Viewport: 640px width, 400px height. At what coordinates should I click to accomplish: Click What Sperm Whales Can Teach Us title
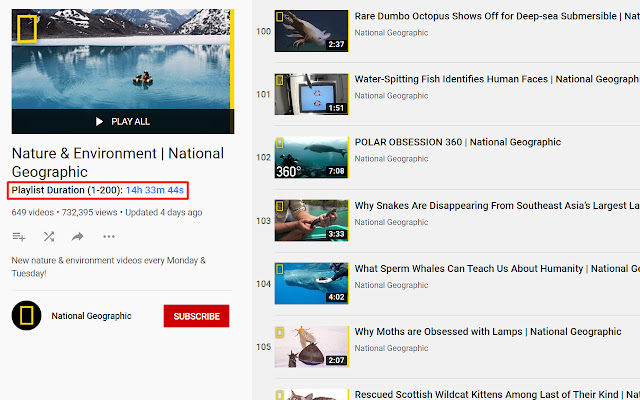coord(497,269)
